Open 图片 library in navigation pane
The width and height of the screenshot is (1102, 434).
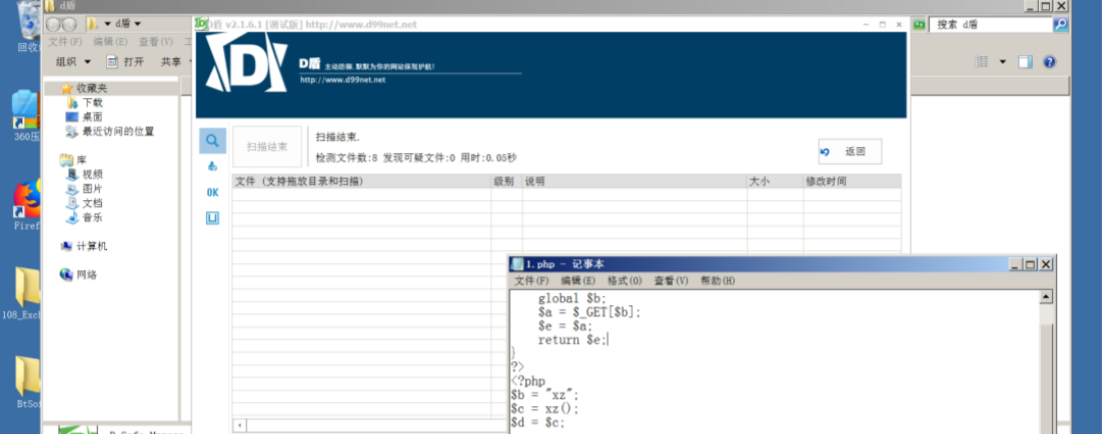point(92,189)
